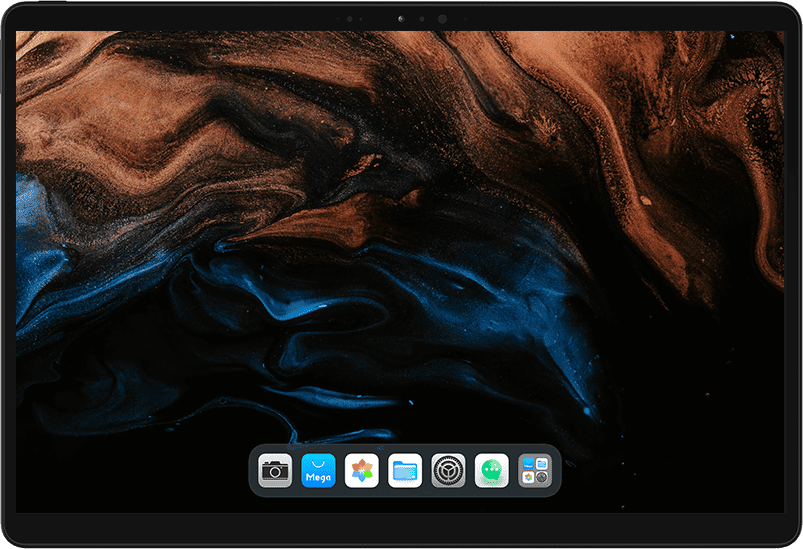Launch the green Messages chat app
The height and width of the screenshot is (549, 803).
coord(491,470)
